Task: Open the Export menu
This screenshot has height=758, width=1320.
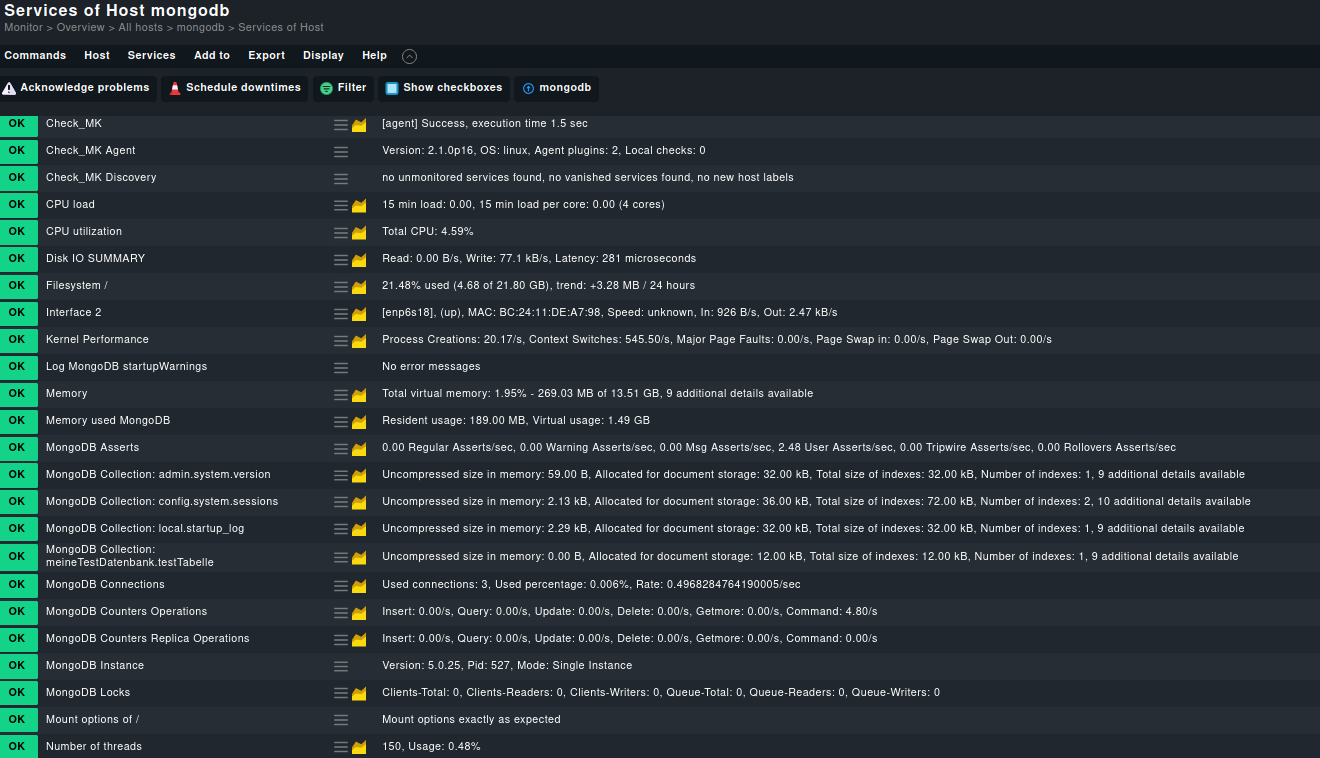Action: [x=266, y=56]
